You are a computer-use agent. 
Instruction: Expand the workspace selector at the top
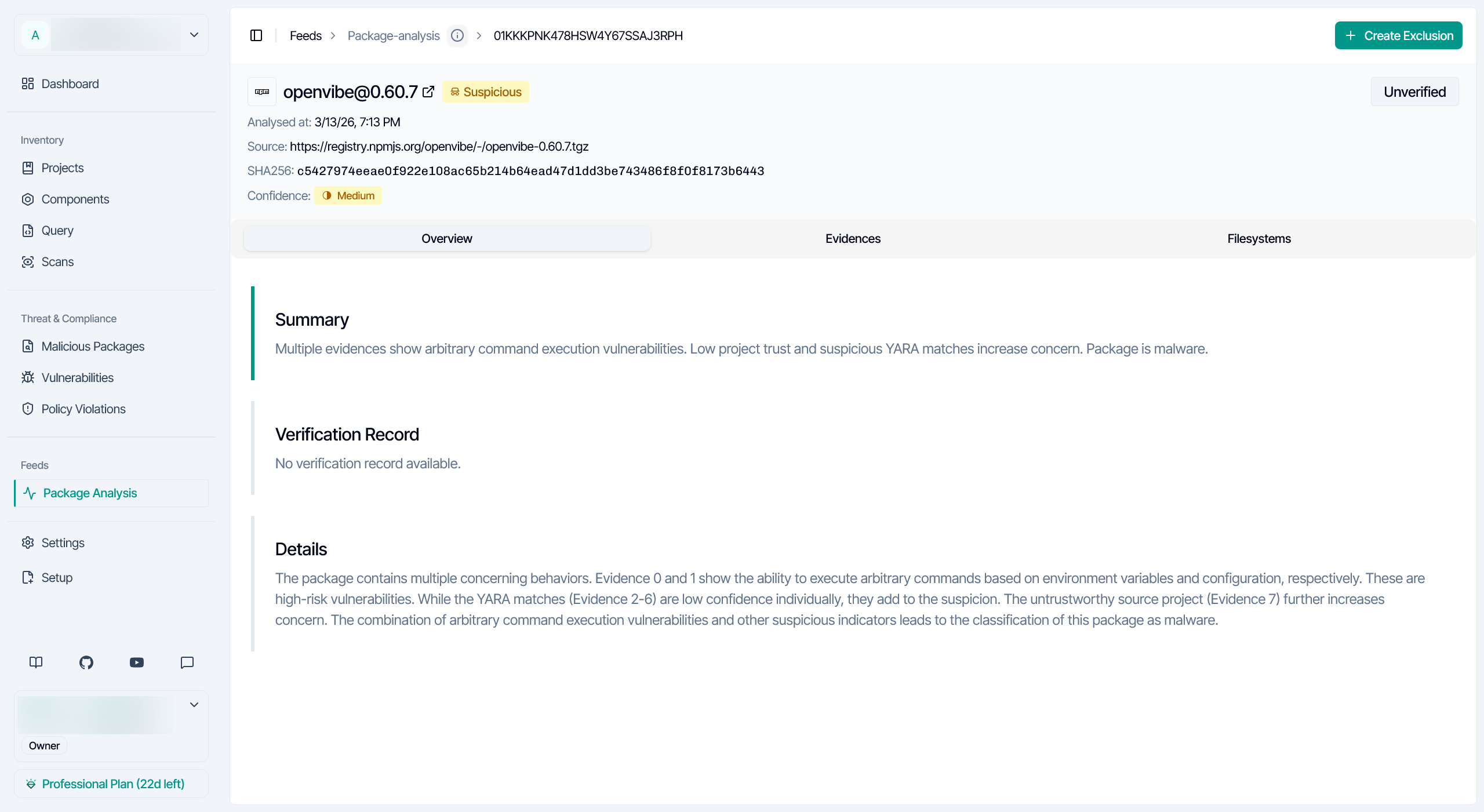(x=194, y=35)
